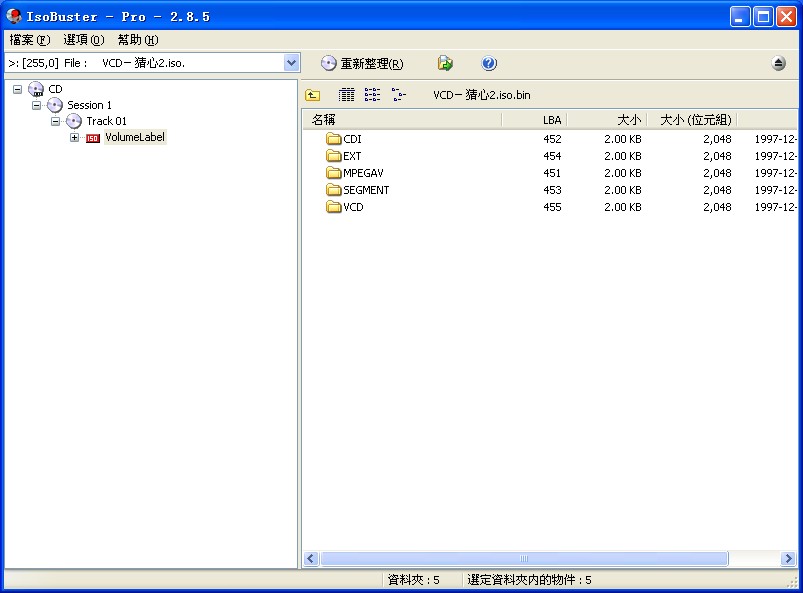Expand the VolumeLabel node
The image size is (803, 593).
pos(74,137)
